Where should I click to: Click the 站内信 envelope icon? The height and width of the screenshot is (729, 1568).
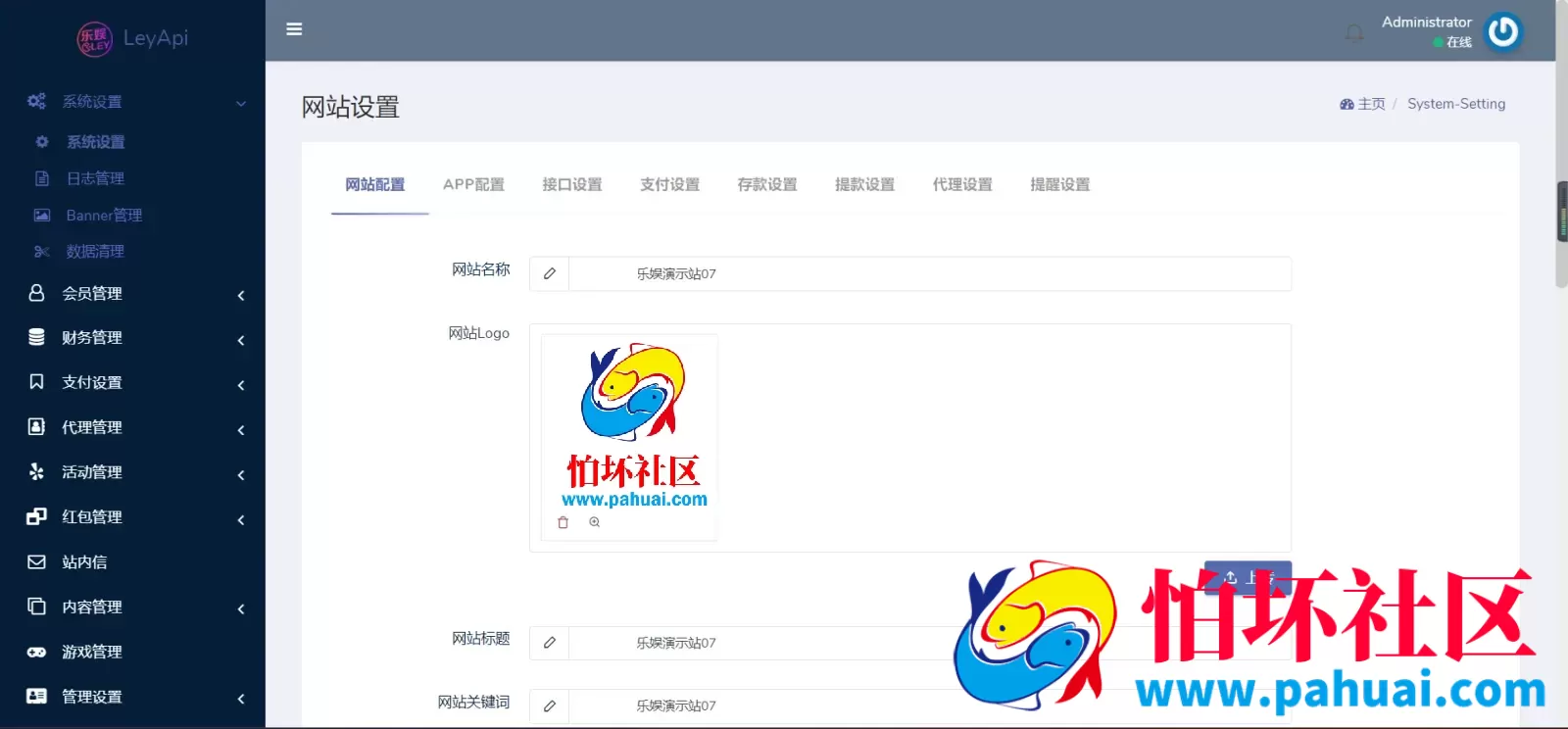36,561
